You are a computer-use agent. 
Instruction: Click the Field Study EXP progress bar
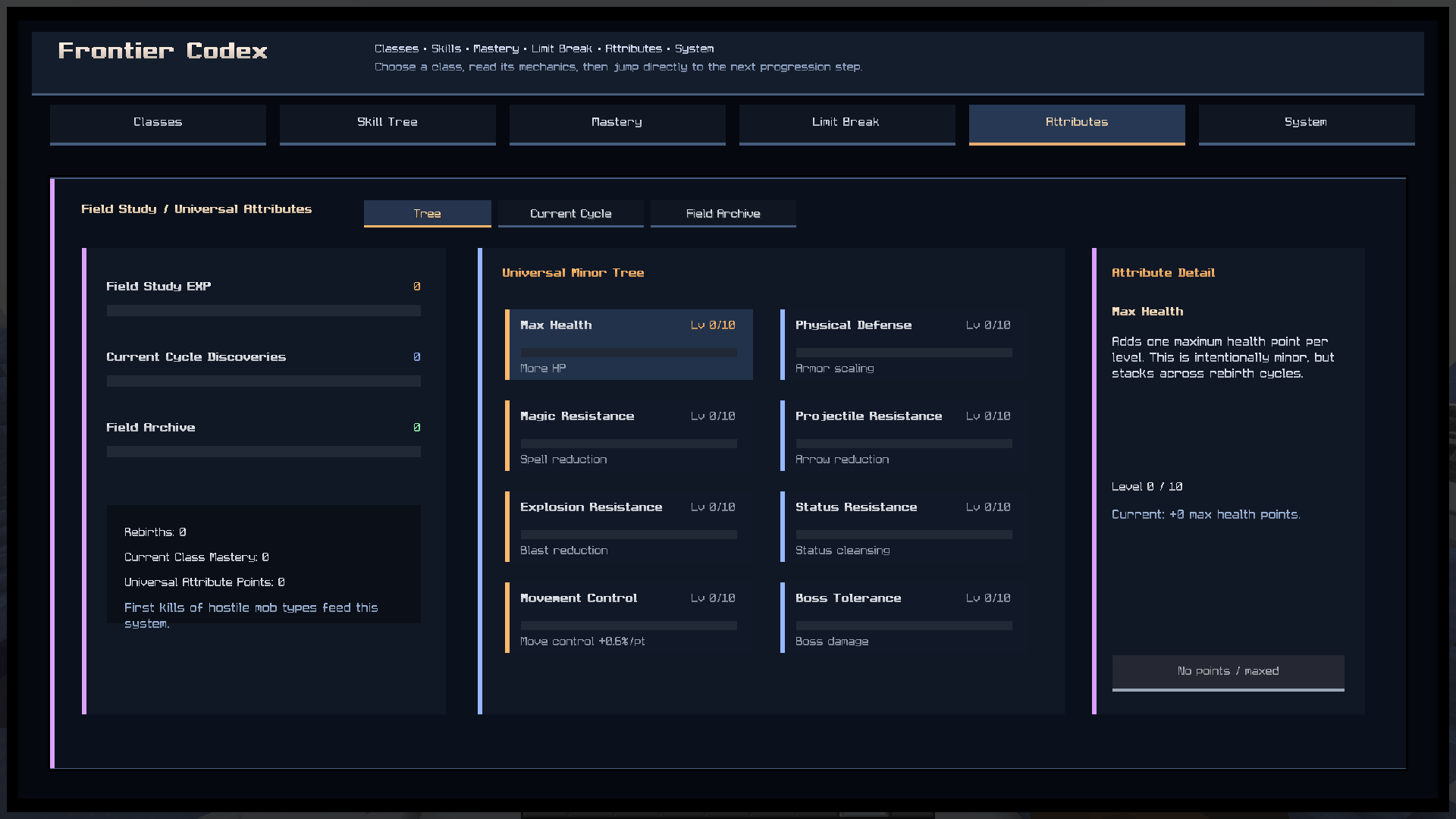[x=263, y=310]
